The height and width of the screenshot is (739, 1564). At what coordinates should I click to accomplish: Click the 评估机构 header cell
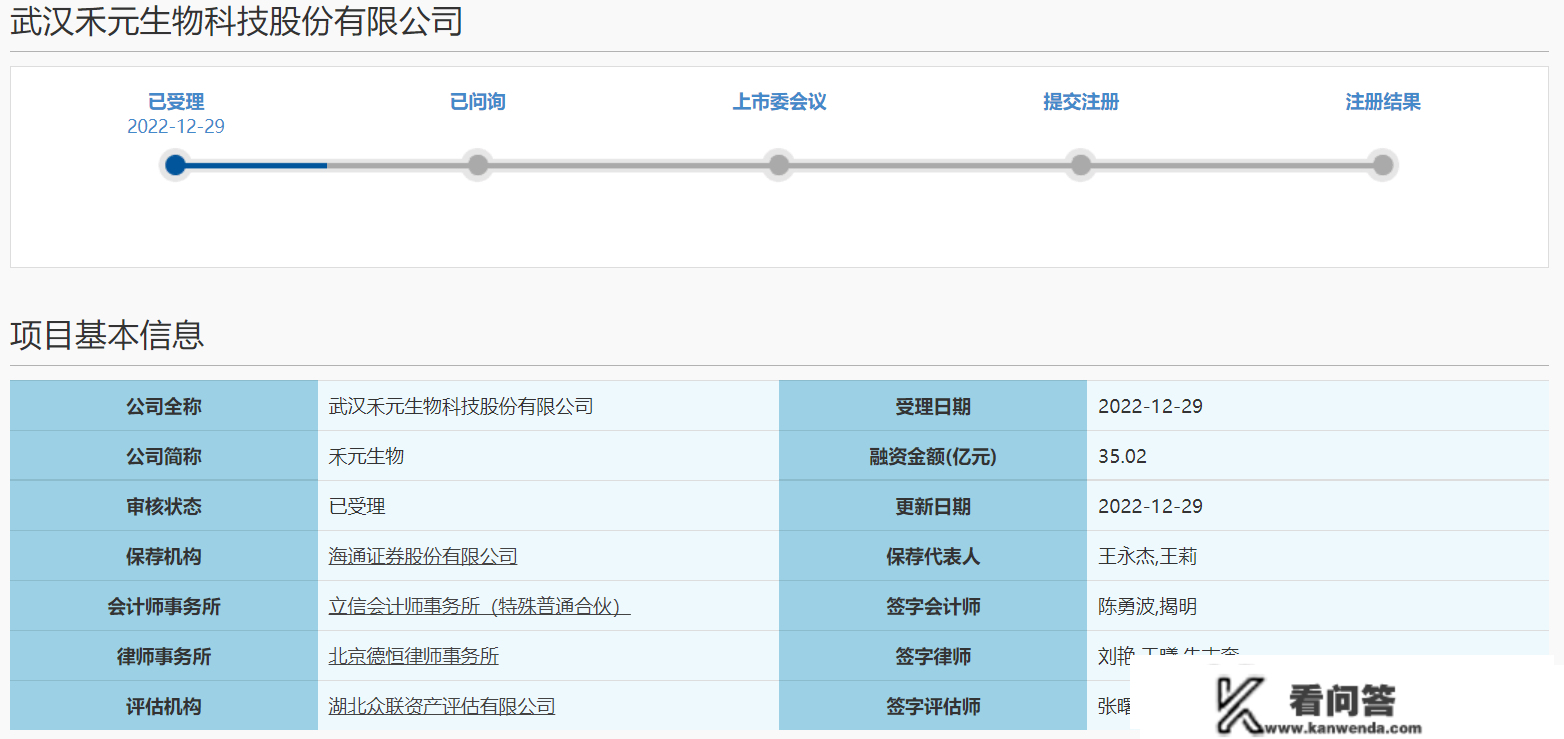[x=164, y=706]
